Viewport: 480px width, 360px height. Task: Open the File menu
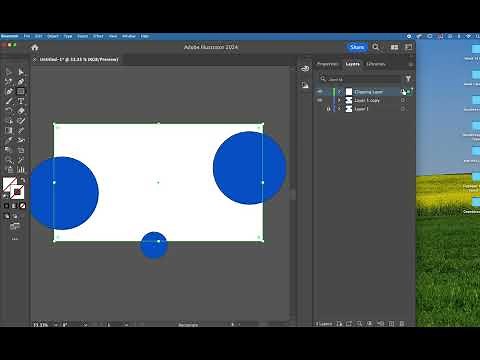point(27,36)
